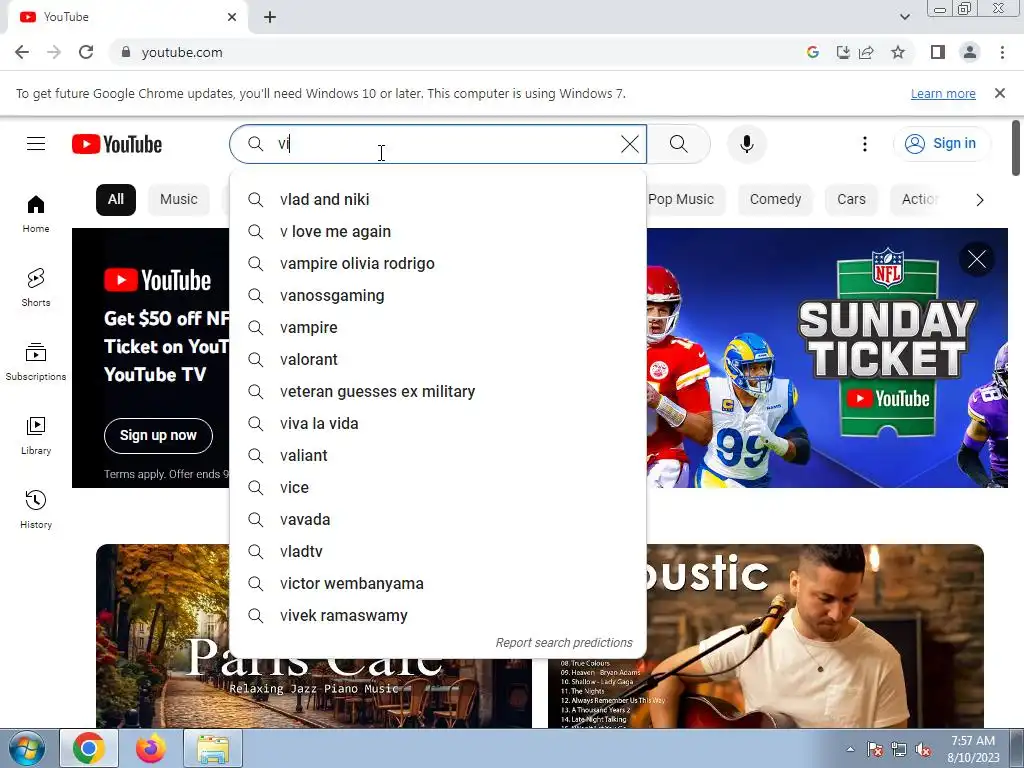Choose suggestion 'valorant'

point(438,359)
